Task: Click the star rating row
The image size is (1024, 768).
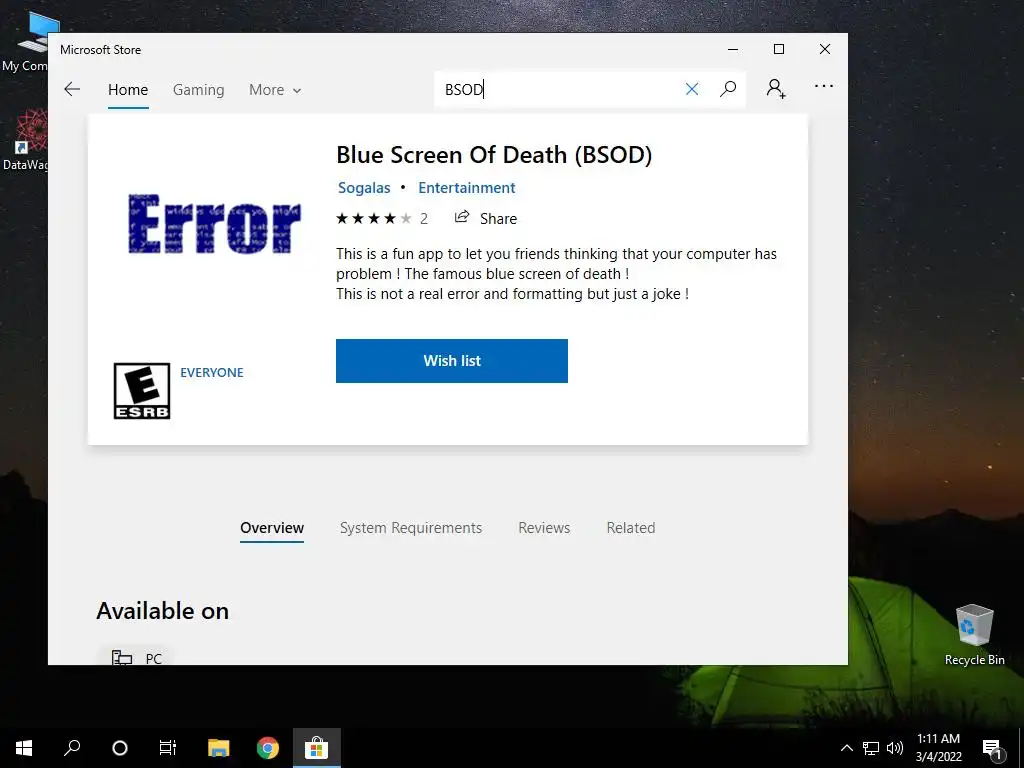Action: tap(374, 218)
